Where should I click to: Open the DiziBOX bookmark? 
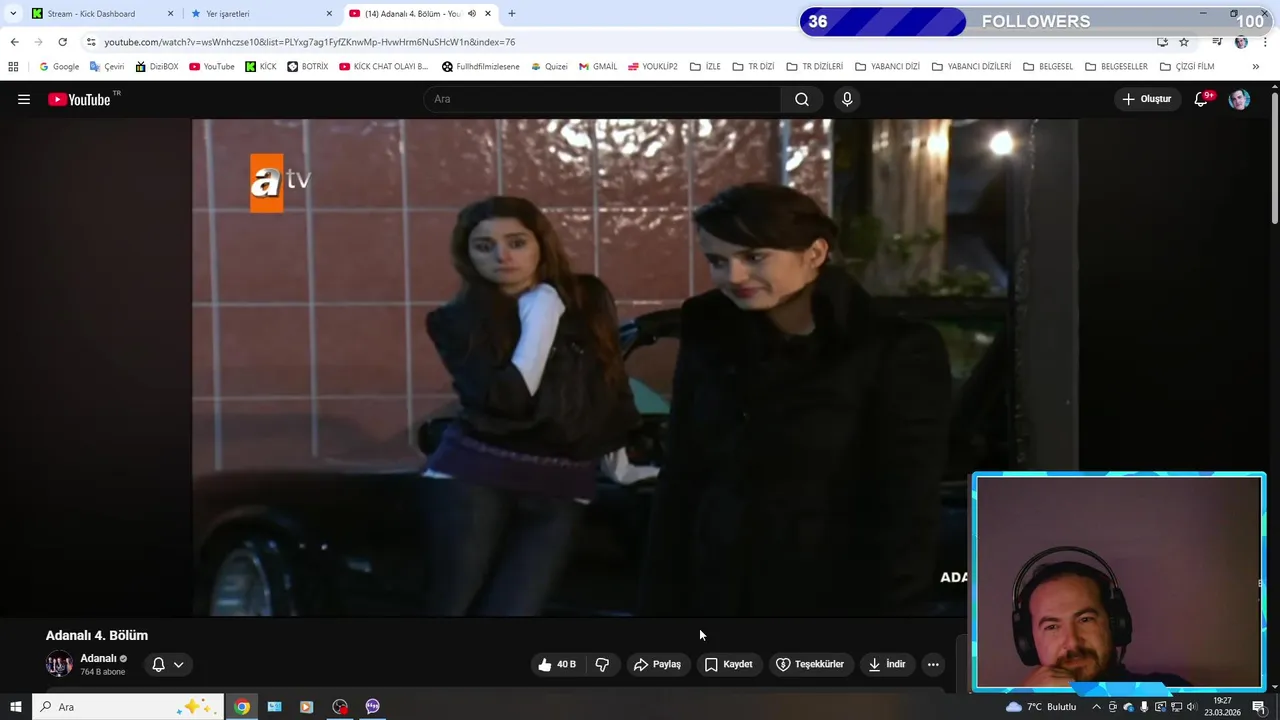(x=156, y=67)
